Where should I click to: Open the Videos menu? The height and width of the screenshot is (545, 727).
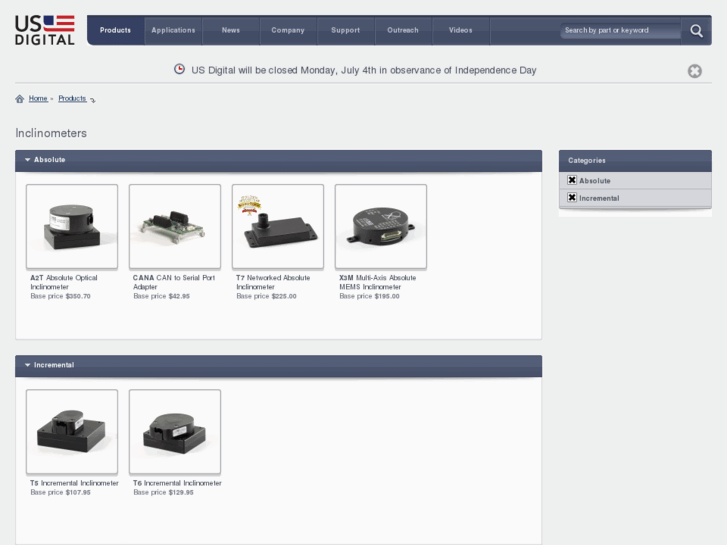[460, 30]
